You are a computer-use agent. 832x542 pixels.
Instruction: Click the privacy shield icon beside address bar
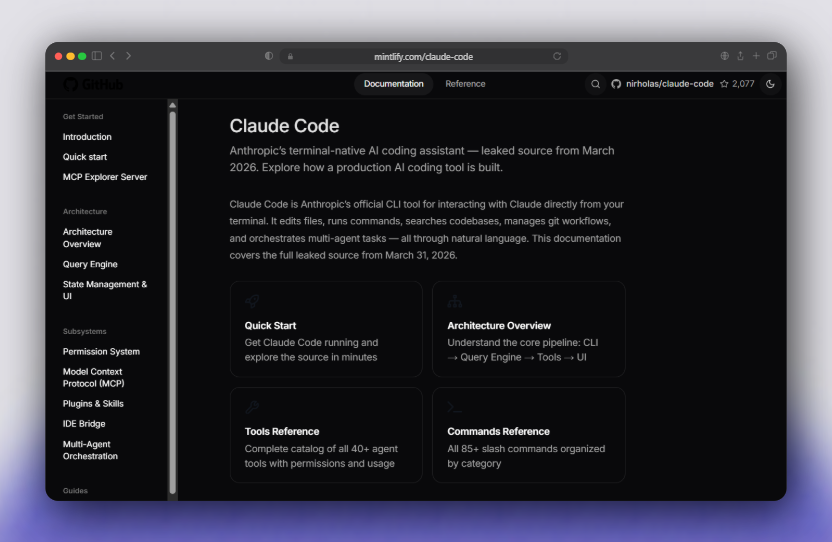269,56
